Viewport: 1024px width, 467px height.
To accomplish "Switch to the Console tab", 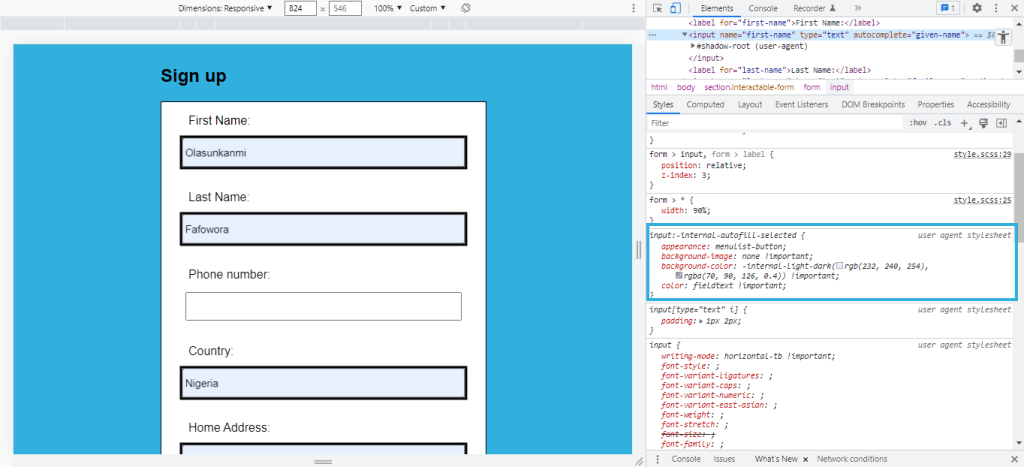I will [x=763, y=8].
